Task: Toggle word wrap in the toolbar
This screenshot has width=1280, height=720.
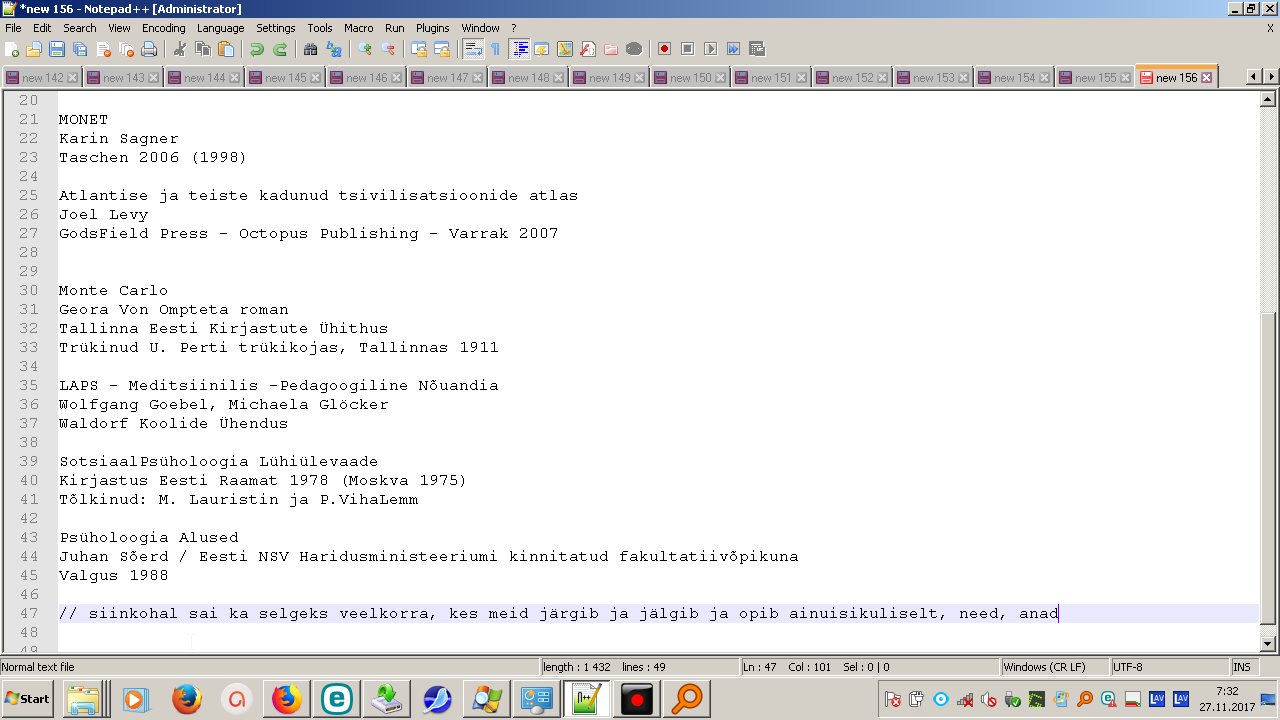Action: point(473,49)
